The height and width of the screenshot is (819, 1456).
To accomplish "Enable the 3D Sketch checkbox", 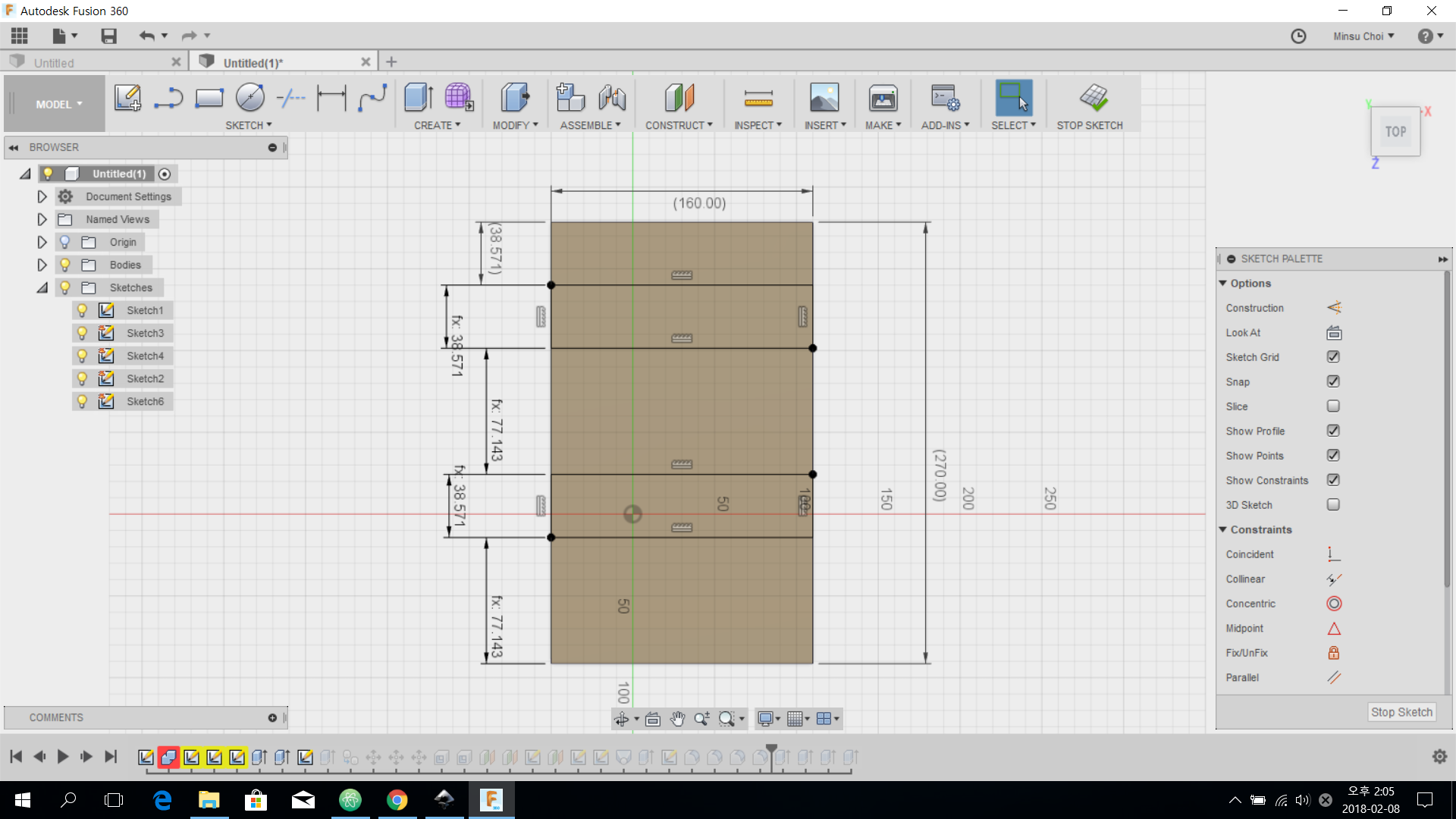I will pyautogui.click(x=1333, y=504).
